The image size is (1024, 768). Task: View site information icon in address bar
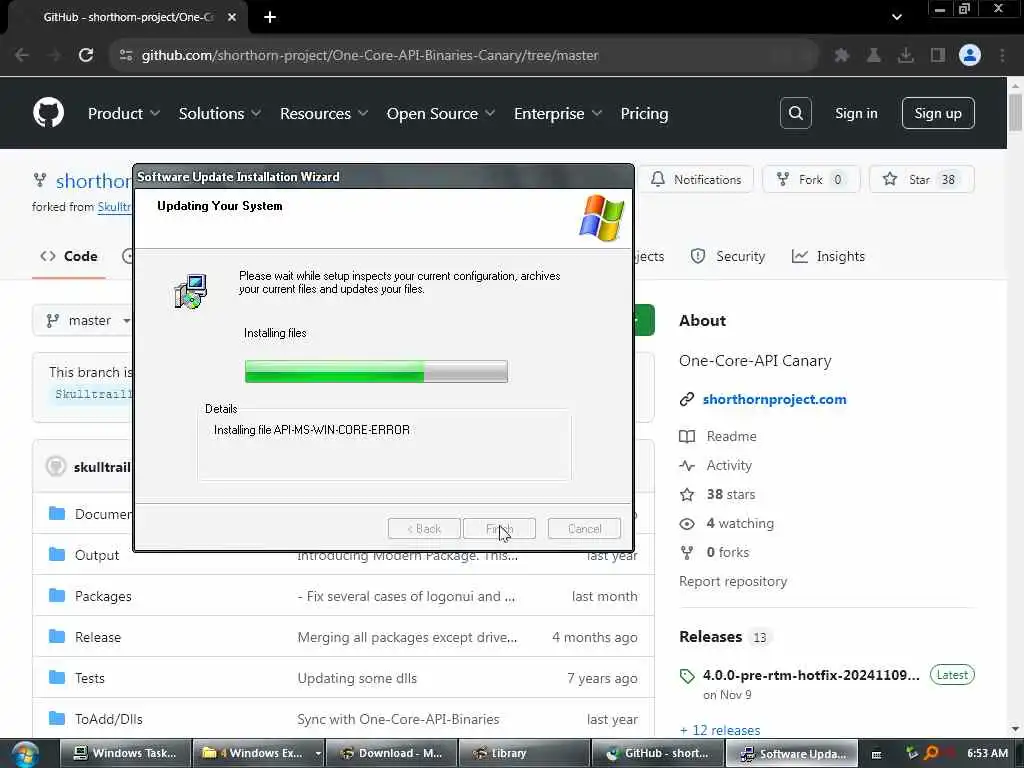[x=126, y=55]
